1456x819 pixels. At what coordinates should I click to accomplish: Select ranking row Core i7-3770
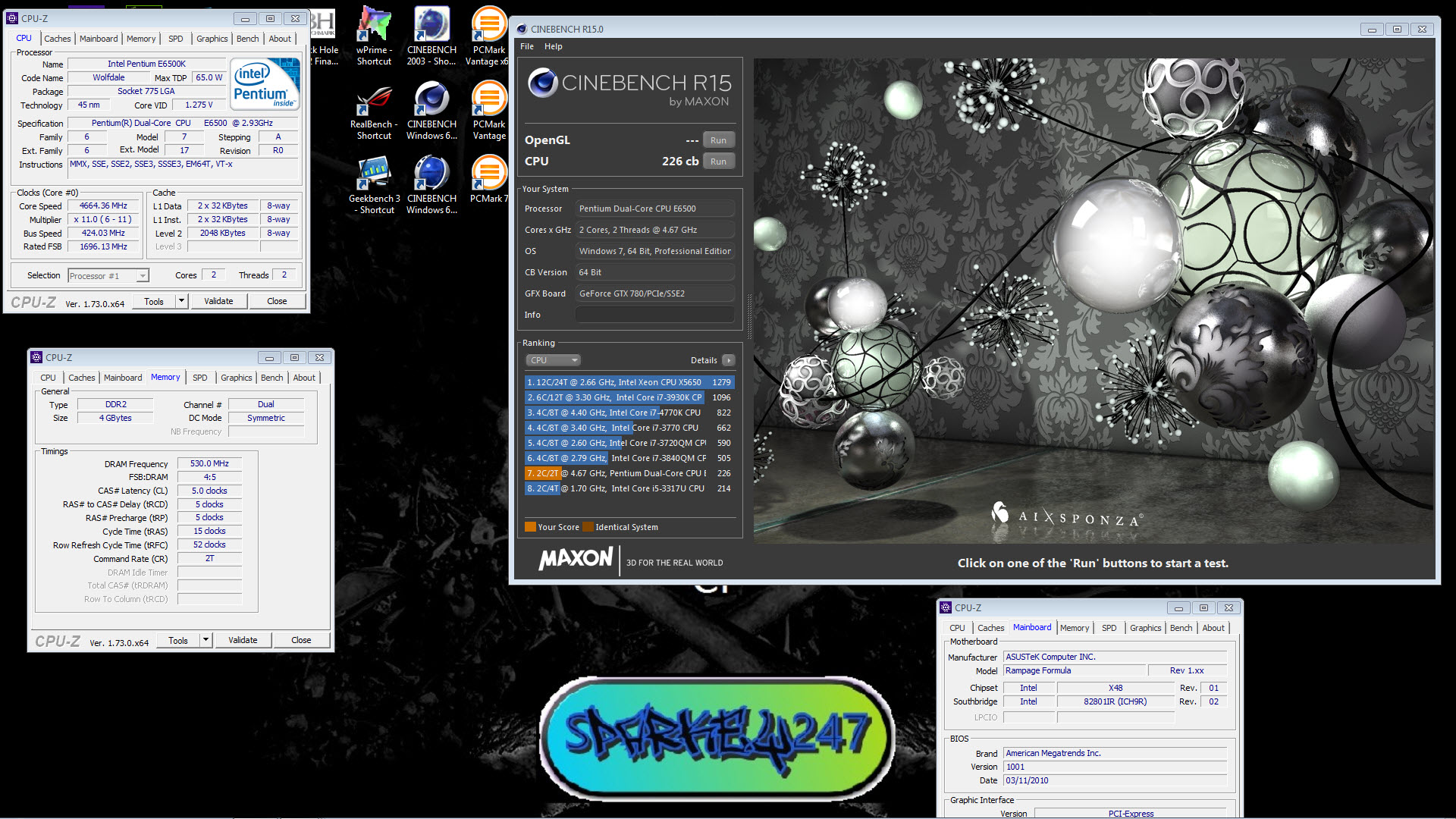pyautogui.click(x=629, y=428)
